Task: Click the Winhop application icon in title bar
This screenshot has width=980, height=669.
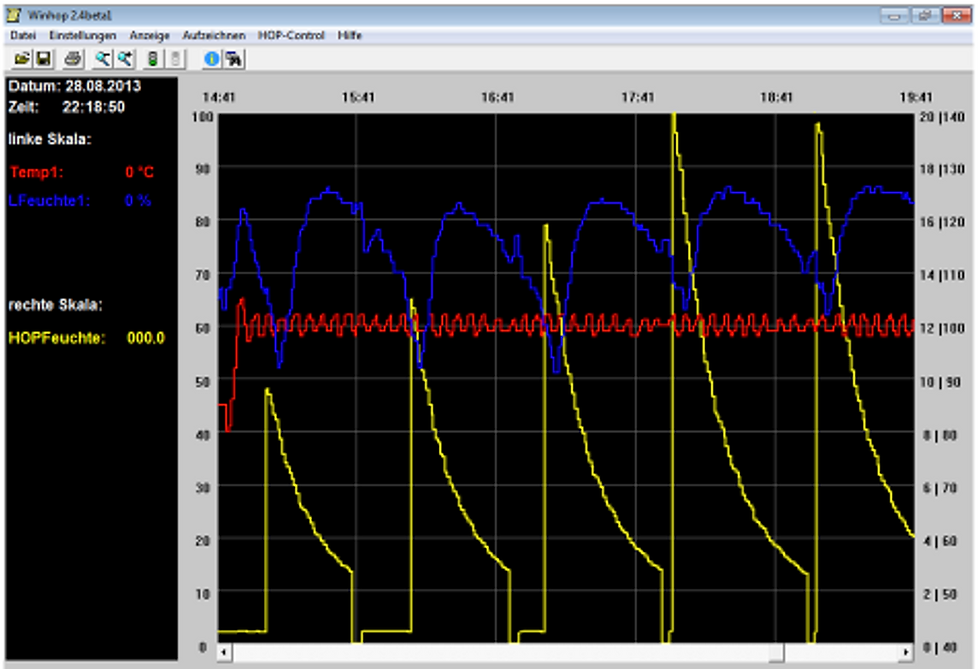Action: 14,15
